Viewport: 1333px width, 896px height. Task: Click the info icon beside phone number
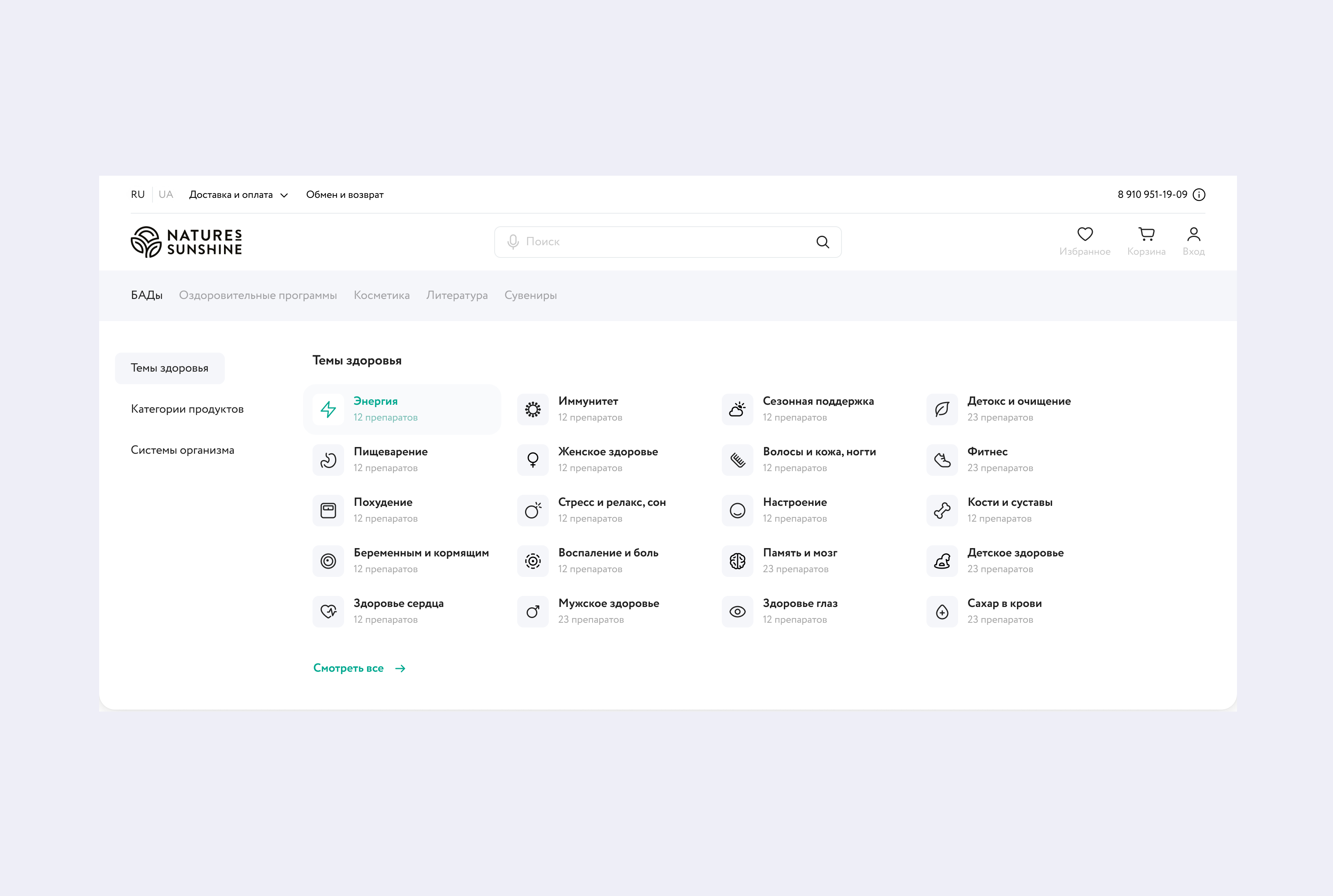coord(1199,195)
